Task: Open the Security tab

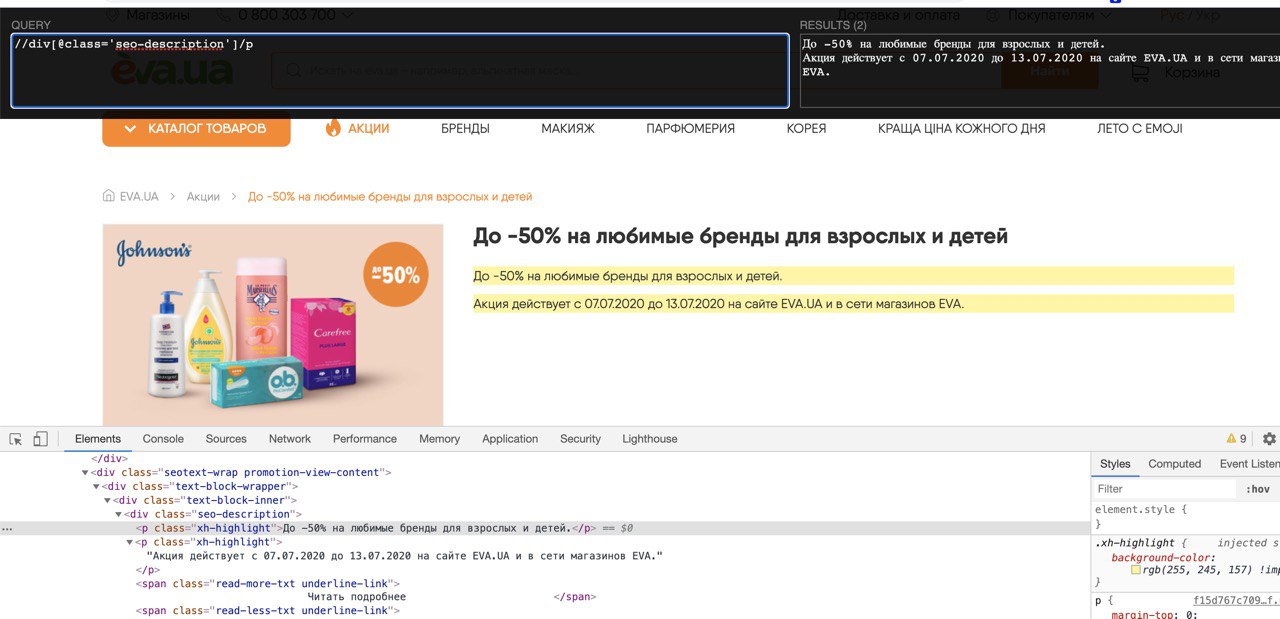Action: coord(581,439)
